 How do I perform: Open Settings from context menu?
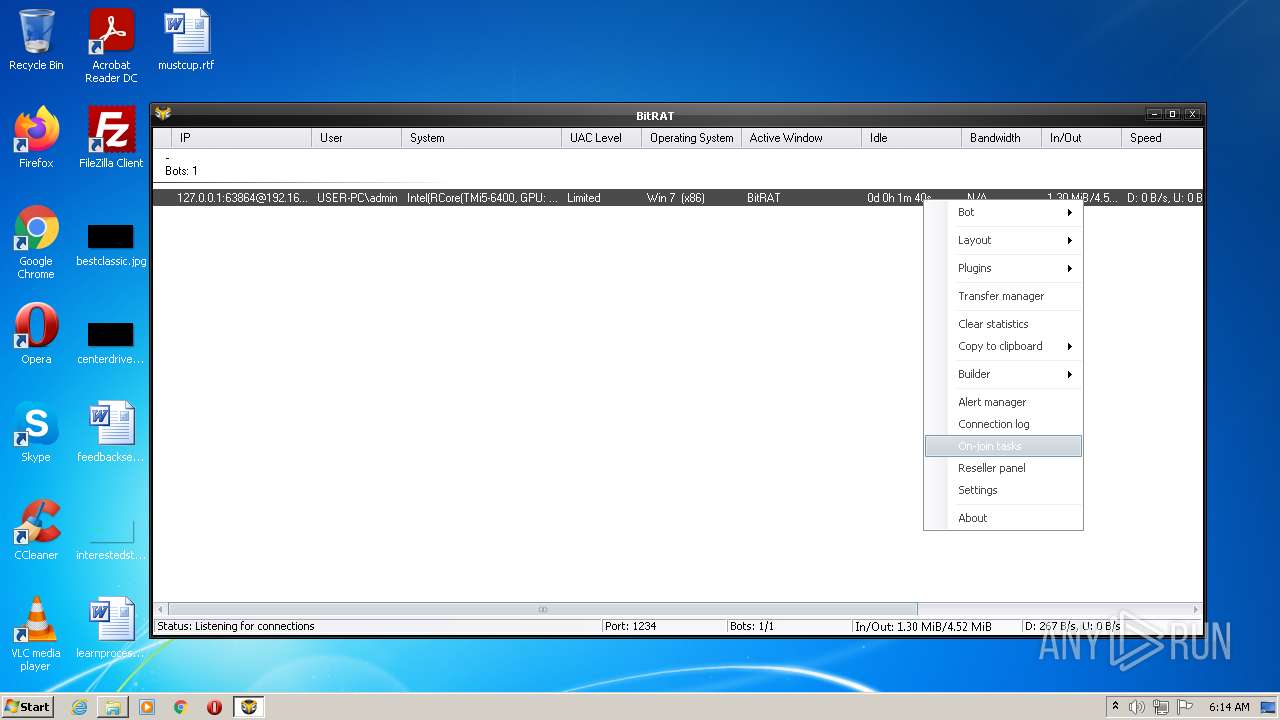pyautogui.click(x=1003, y=490)
